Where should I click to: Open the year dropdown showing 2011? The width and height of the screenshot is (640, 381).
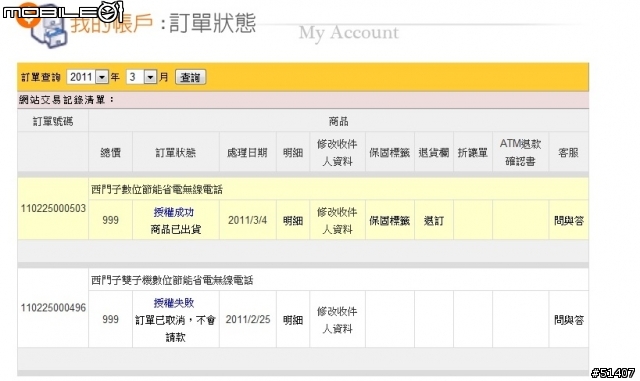[87, 77]
